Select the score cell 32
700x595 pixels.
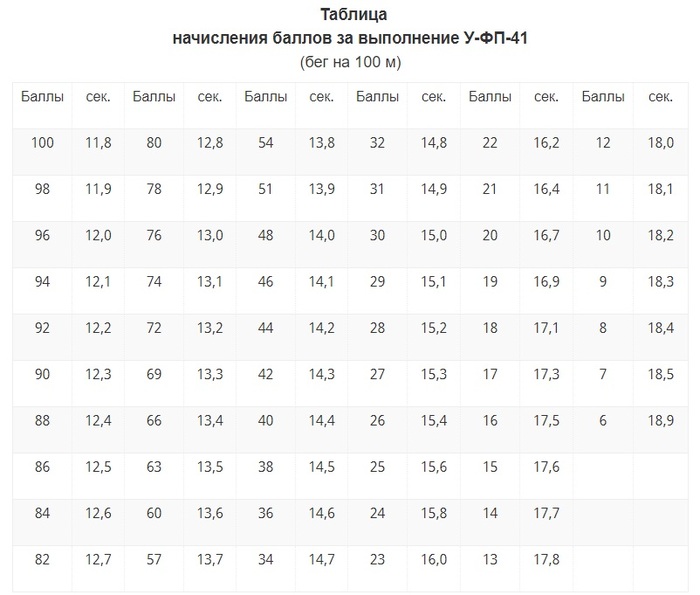(x=377, y=143)
